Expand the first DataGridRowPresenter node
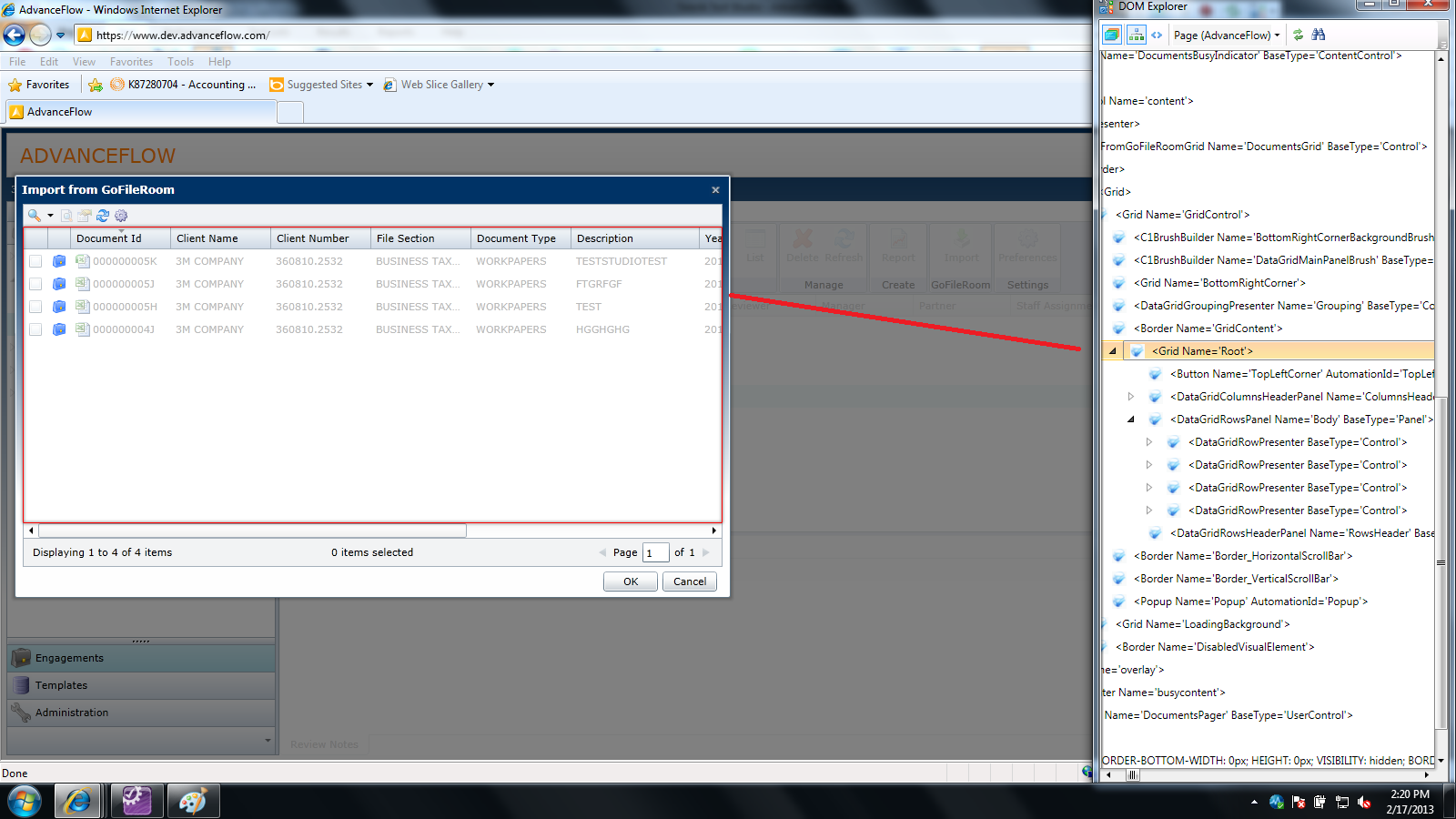 click(1149, 442)
